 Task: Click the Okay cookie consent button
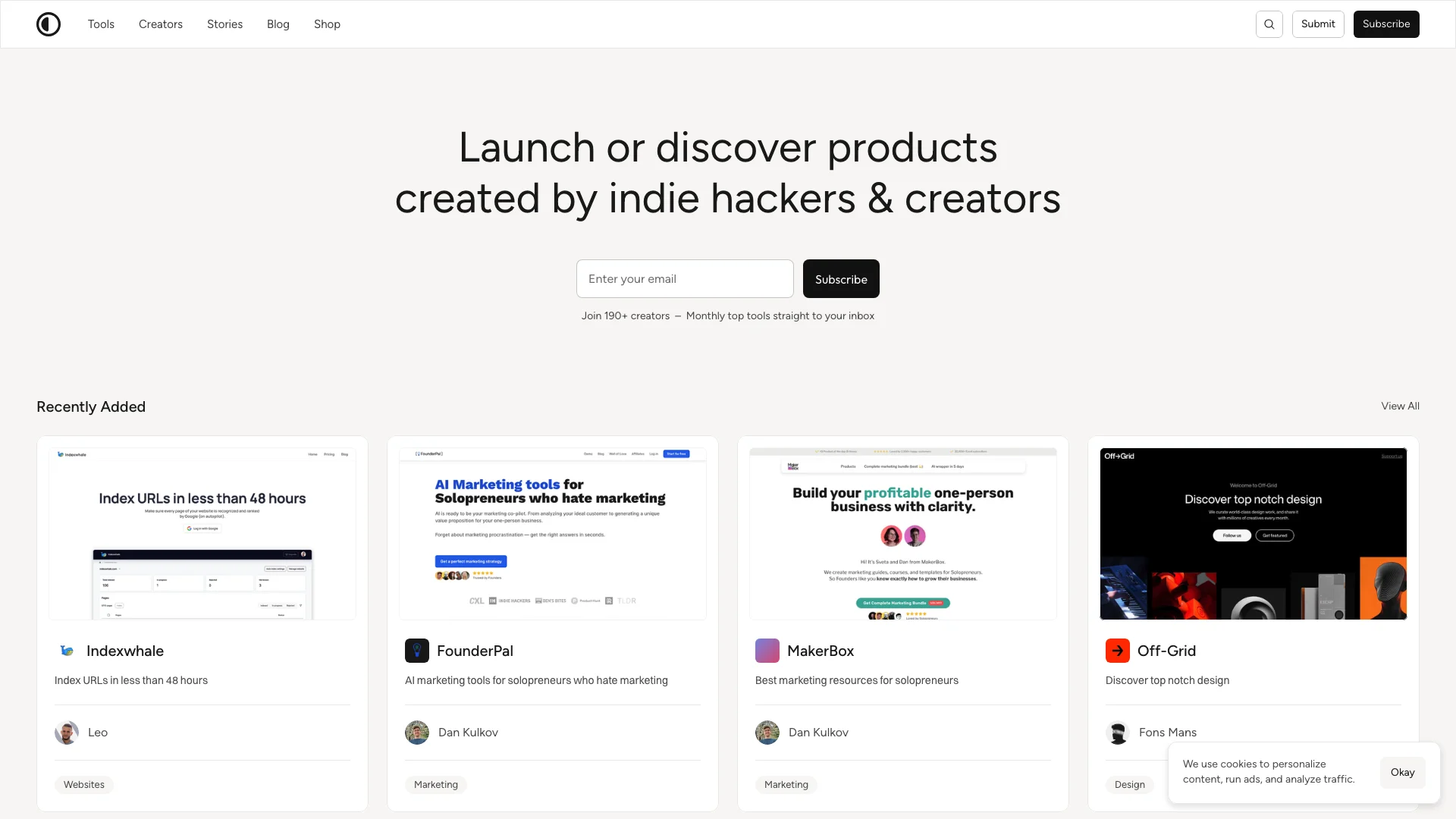pyautogui.click(x=1402, y=772)
